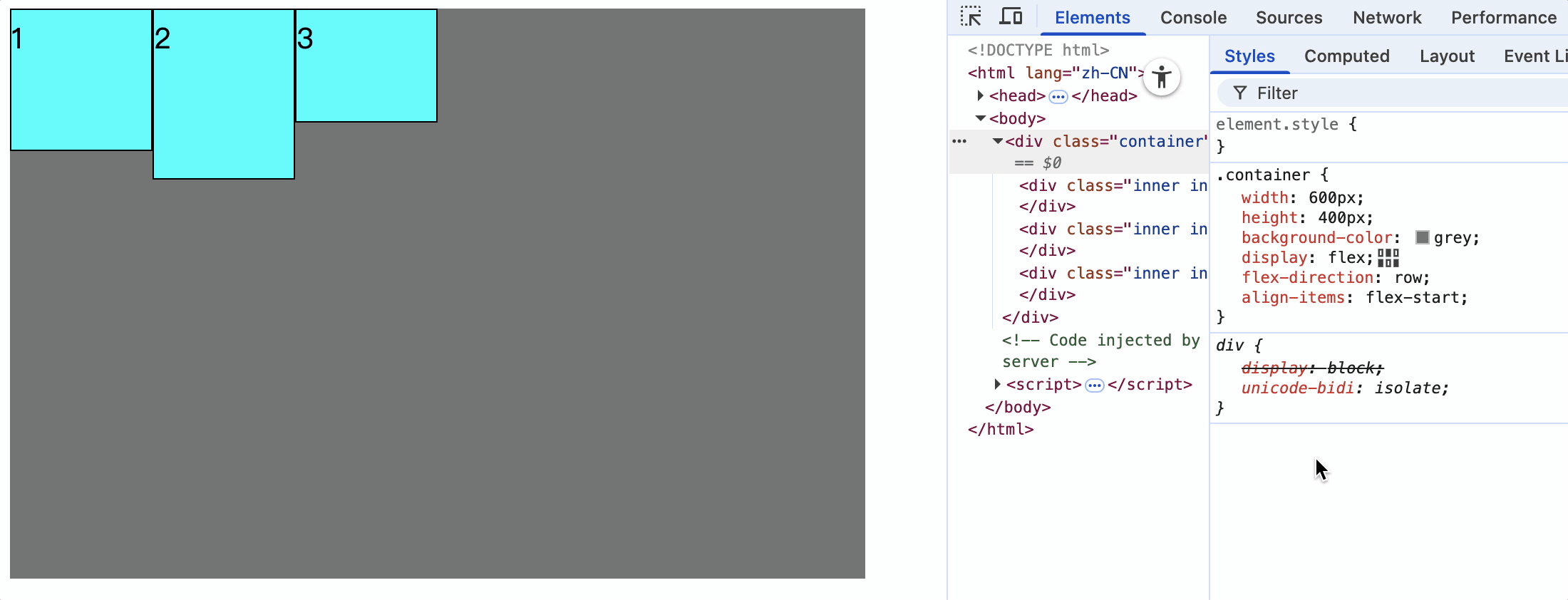Click the filter funnel icon
The width and height of the screenshot is (1568, 600).
[x=1240, y=93]
